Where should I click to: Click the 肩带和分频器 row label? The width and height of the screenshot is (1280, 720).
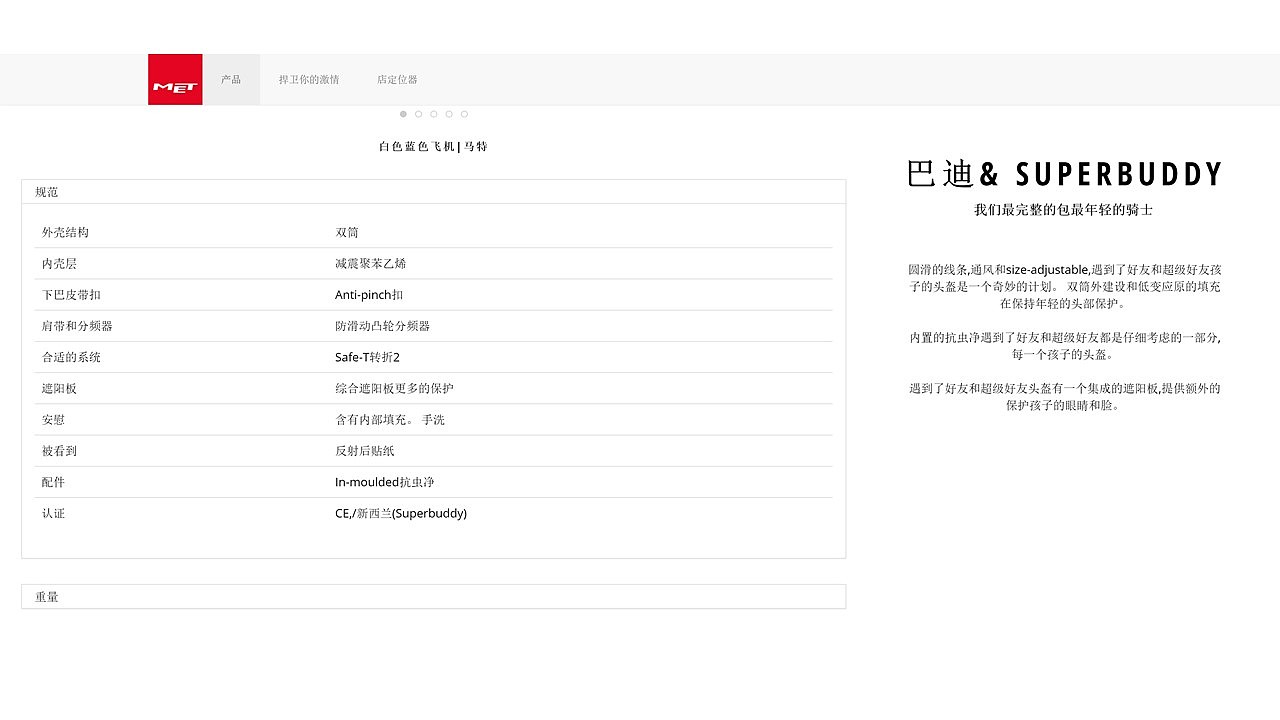pos(77,326)
